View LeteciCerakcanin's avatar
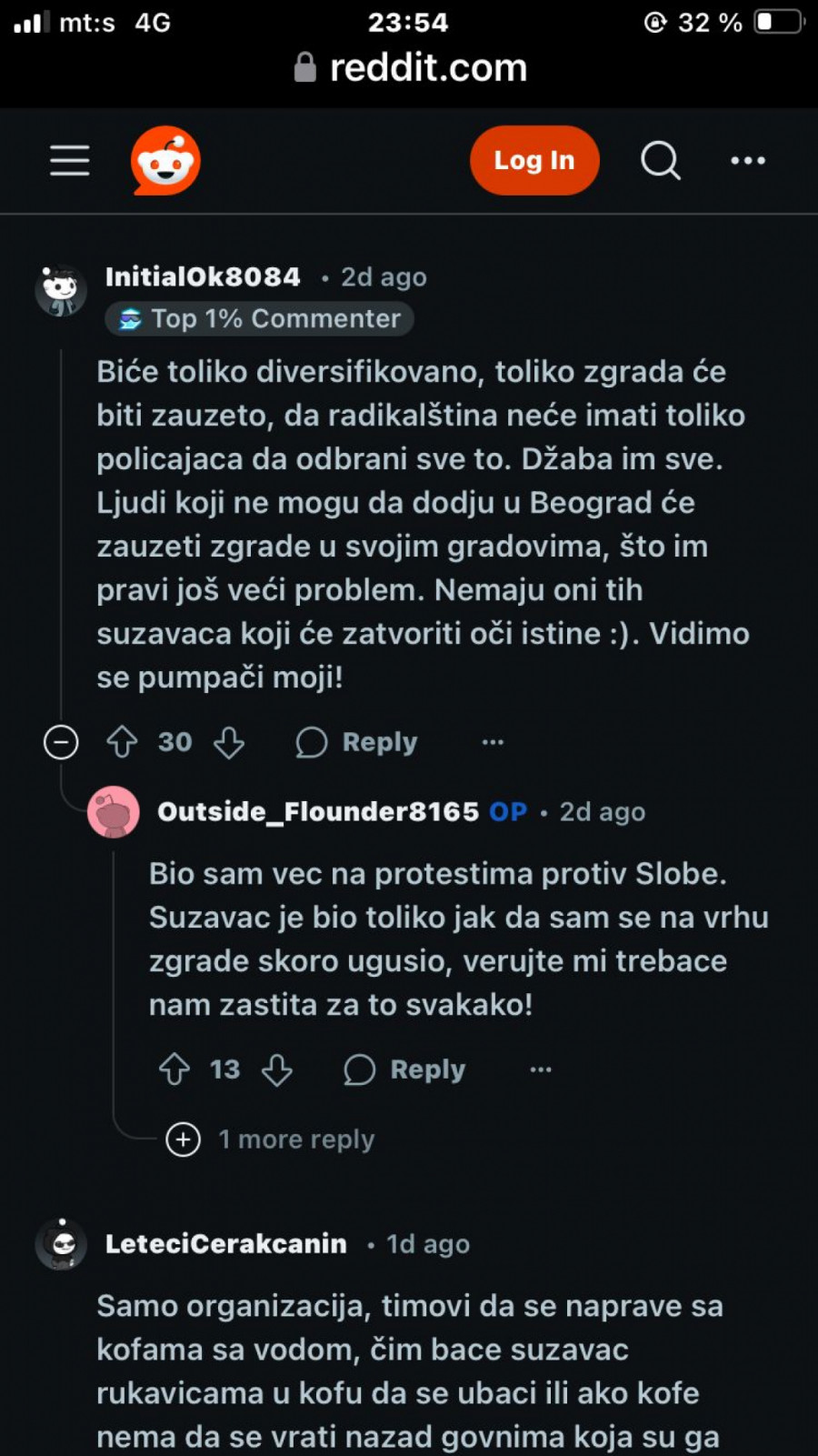This screenshot has height=1456, width=818. tap(61, 1243)
